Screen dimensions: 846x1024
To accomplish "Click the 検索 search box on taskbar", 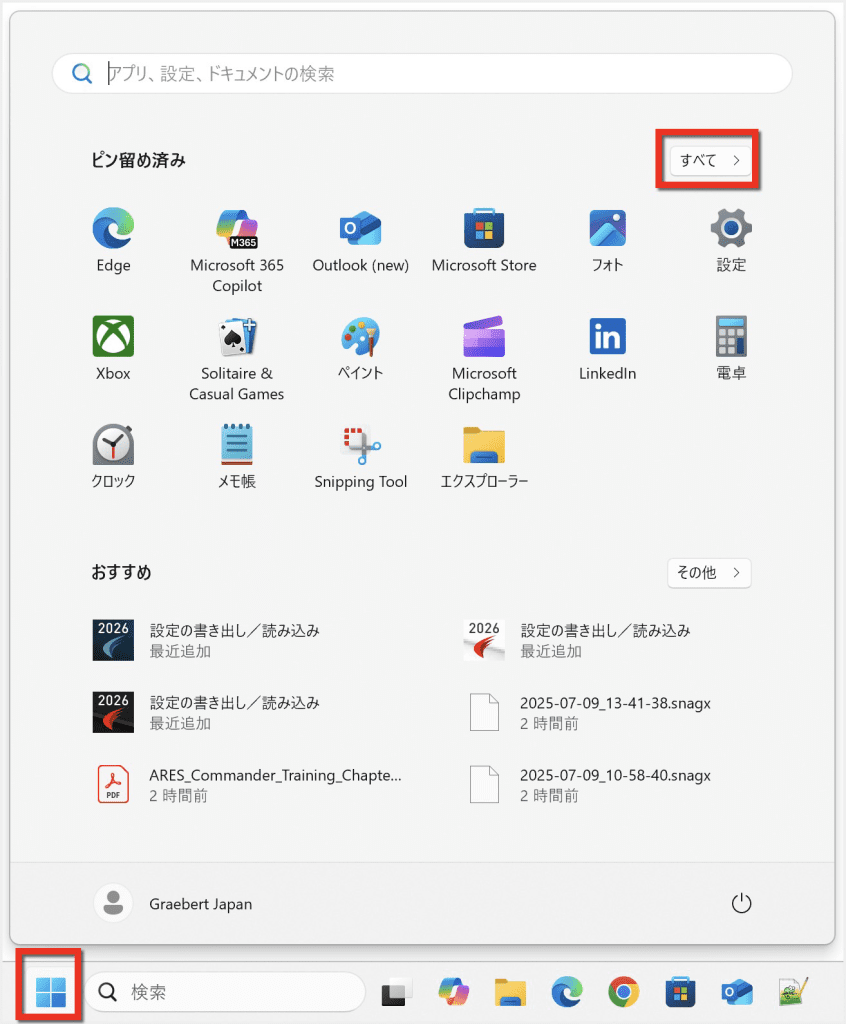I will (x=225, y=992).
